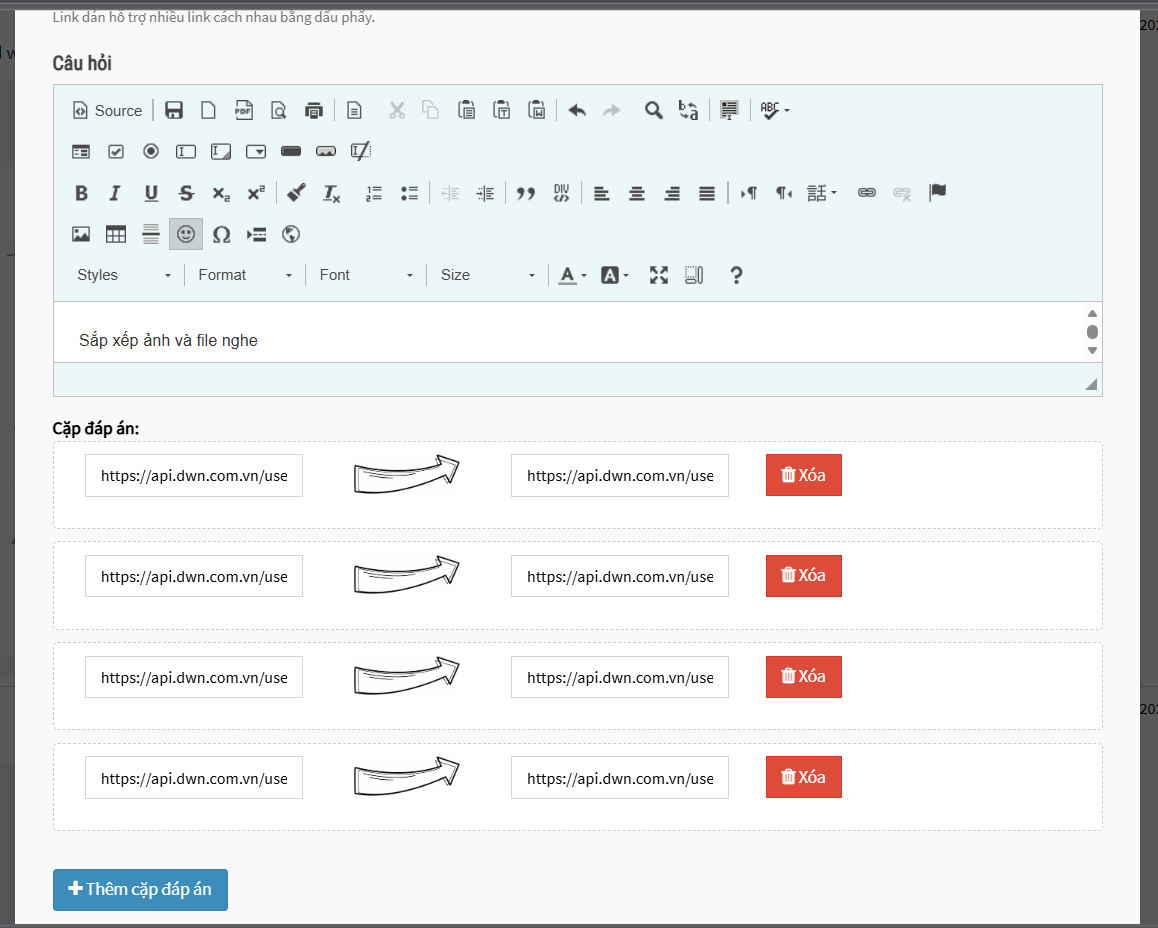Open the Font dropdown list
Image resolution: width=1158 pixels, height=928 pixels.
[366, 275]
